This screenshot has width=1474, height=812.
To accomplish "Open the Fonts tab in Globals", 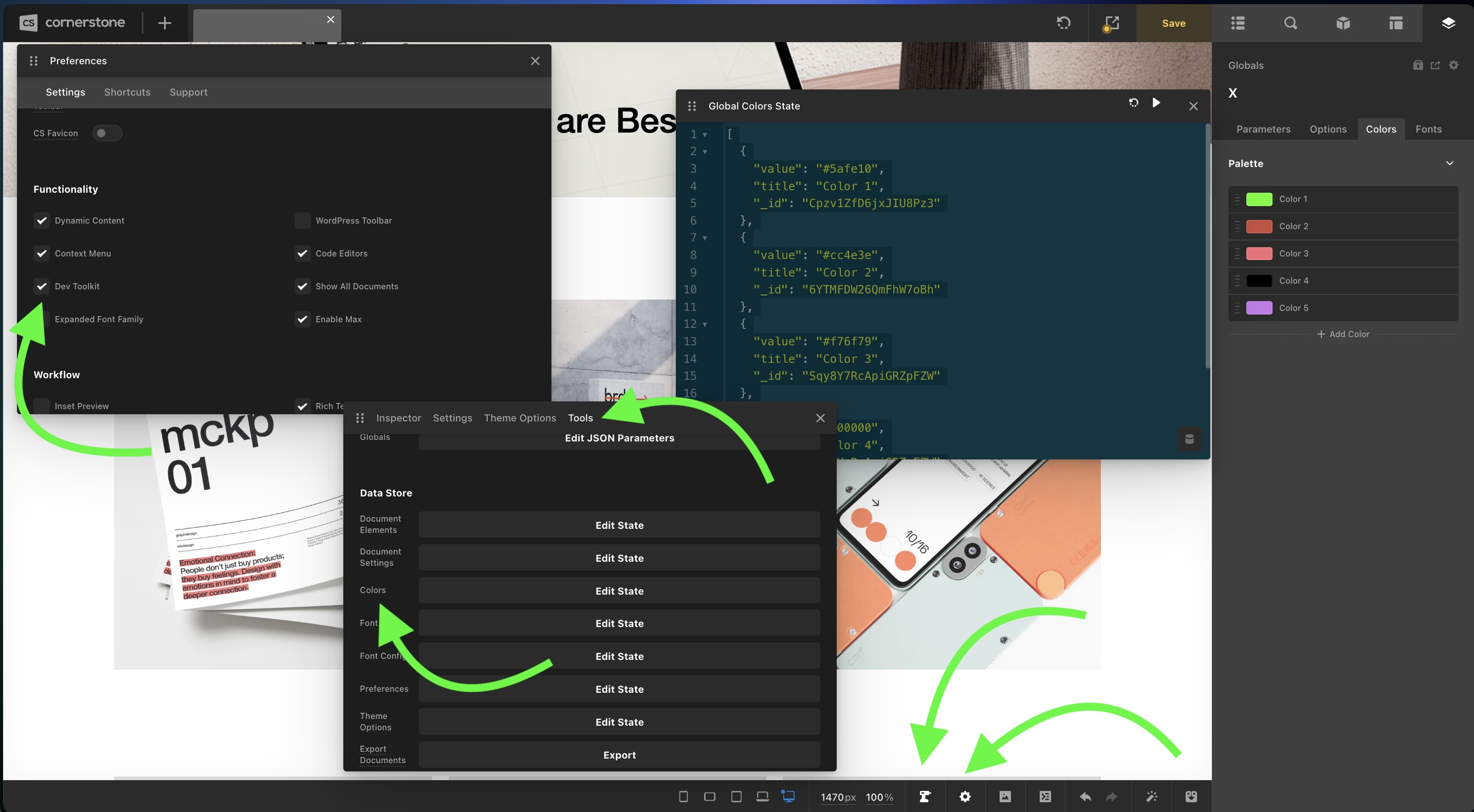I will click(x=1428, y=130).
